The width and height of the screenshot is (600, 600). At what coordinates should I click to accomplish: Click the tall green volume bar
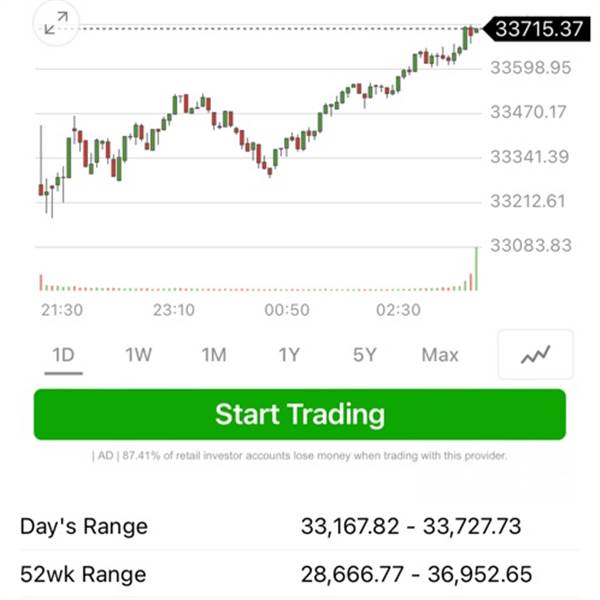coord(476,269)
